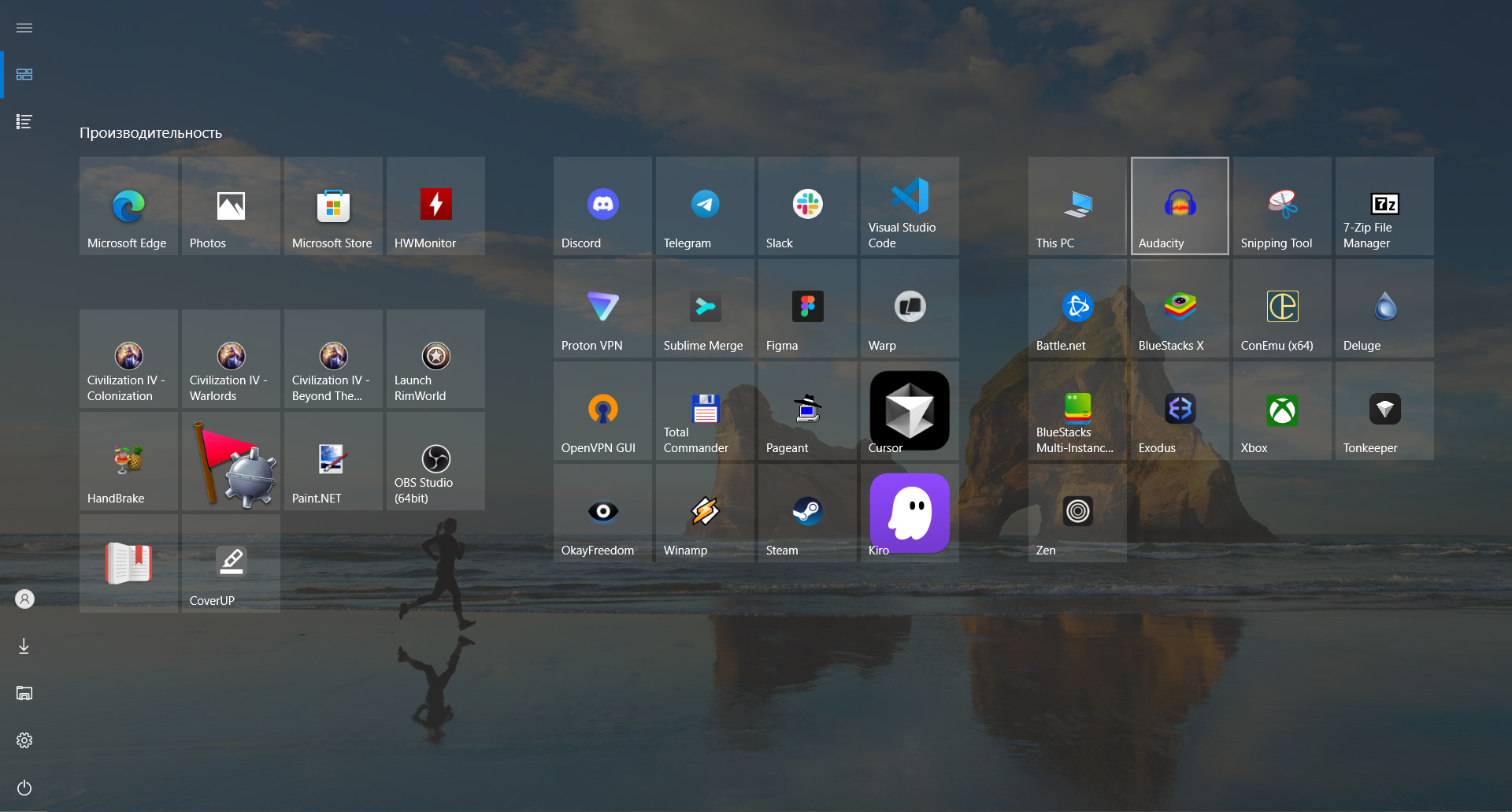
Task: Open the Microsoft Edge tile
Action: click(128, 206)
